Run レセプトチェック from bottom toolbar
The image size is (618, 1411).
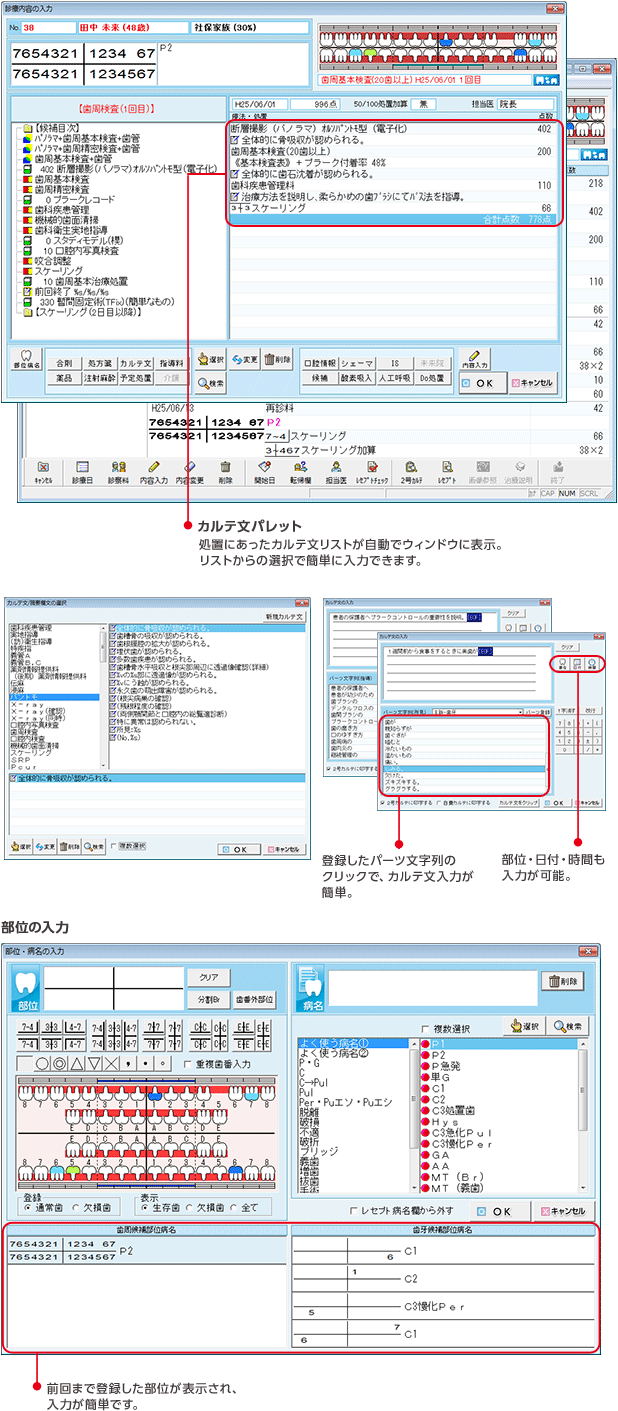coord(372,471)
